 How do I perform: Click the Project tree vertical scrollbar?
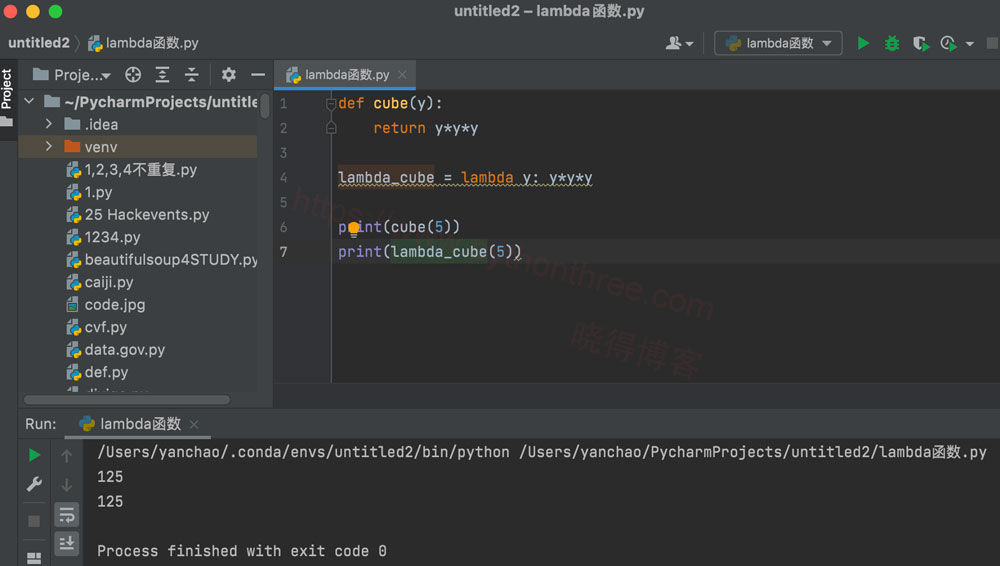coord(264,106)
